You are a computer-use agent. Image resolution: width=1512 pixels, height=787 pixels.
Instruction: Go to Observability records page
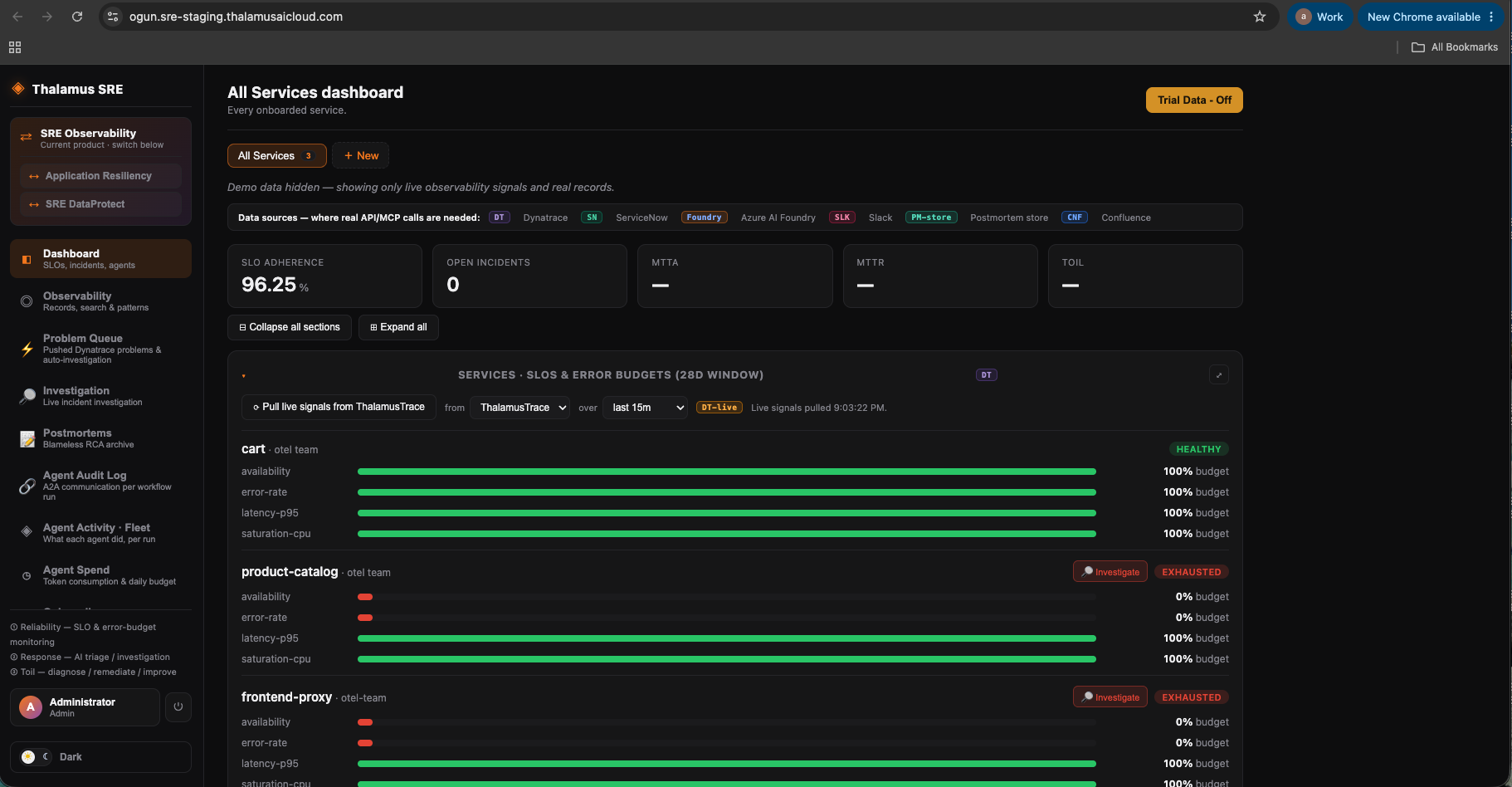click(x=100, y=301)
